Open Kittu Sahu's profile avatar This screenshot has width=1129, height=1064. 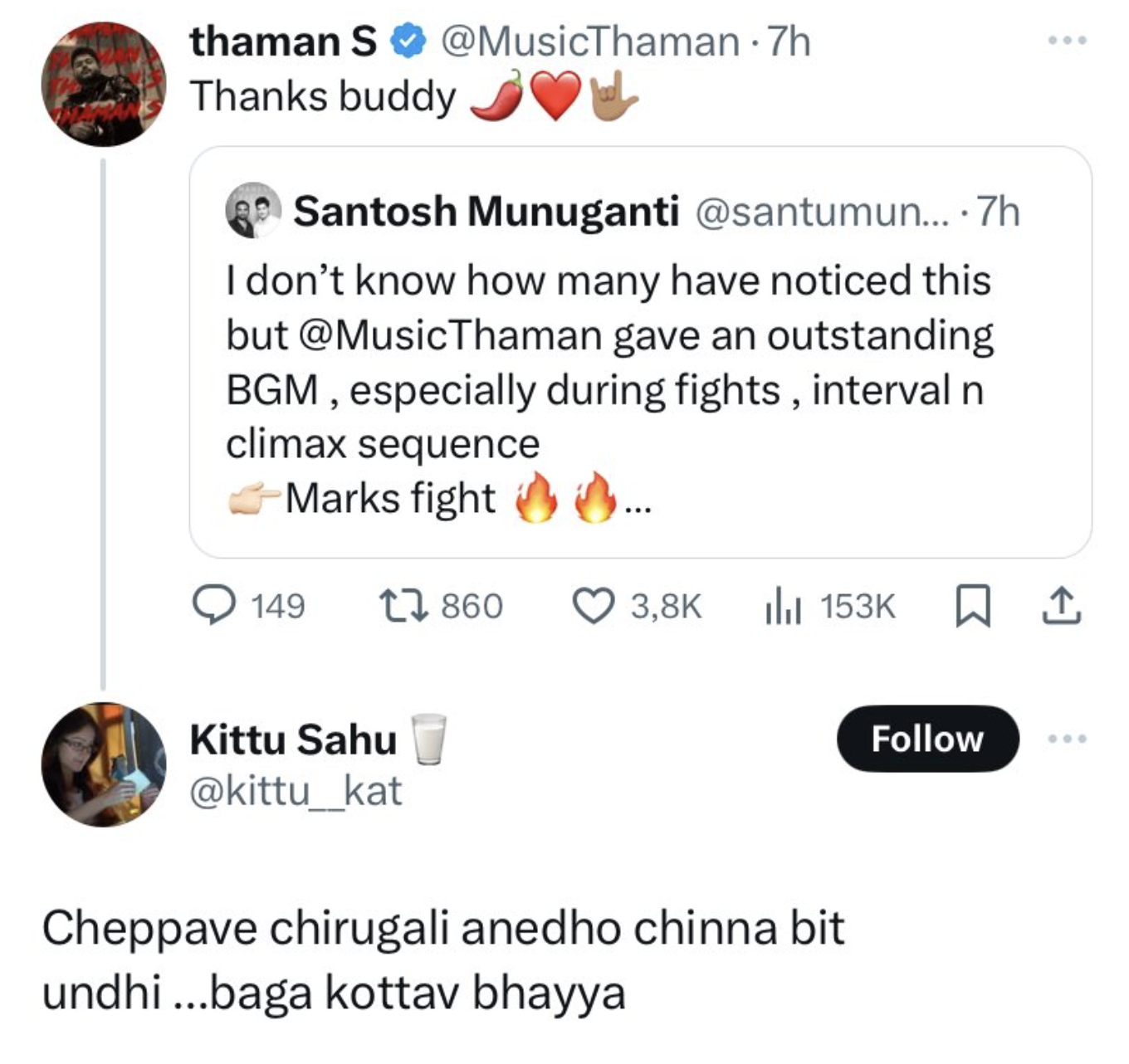click(x=104, y=764)
